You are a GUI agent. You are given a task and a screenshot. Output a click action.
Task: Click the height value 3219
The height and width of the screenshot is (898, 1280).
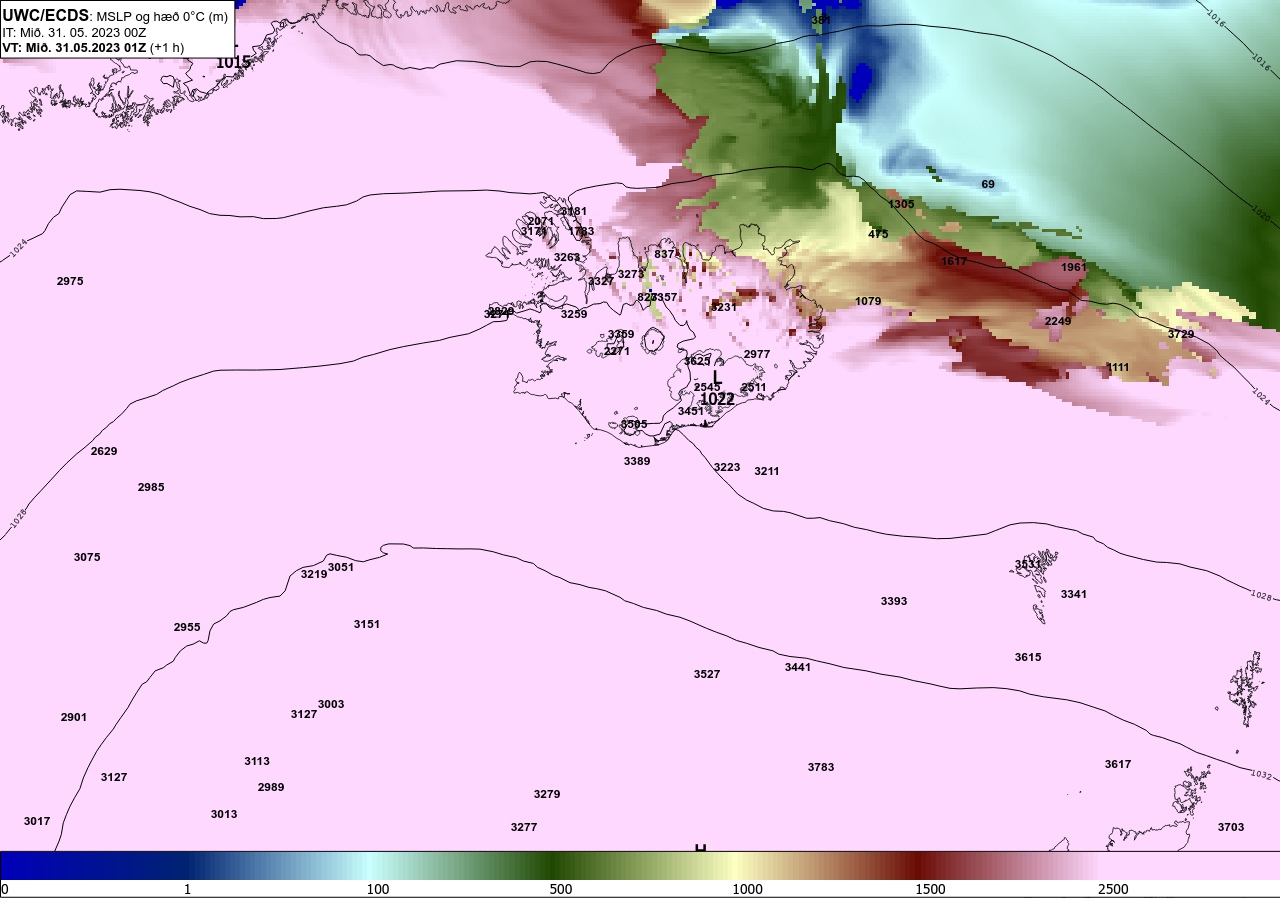314,574
